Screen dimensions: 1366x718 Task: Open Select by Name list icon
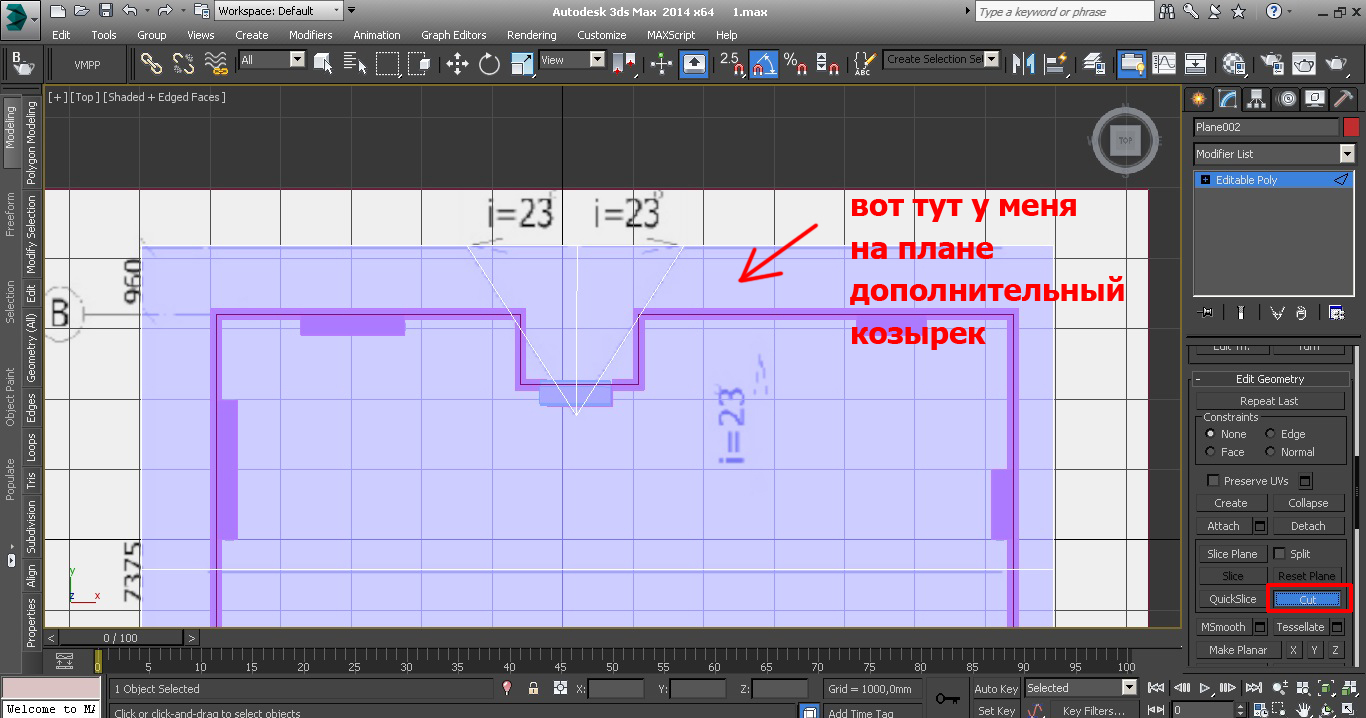[355, 64]
